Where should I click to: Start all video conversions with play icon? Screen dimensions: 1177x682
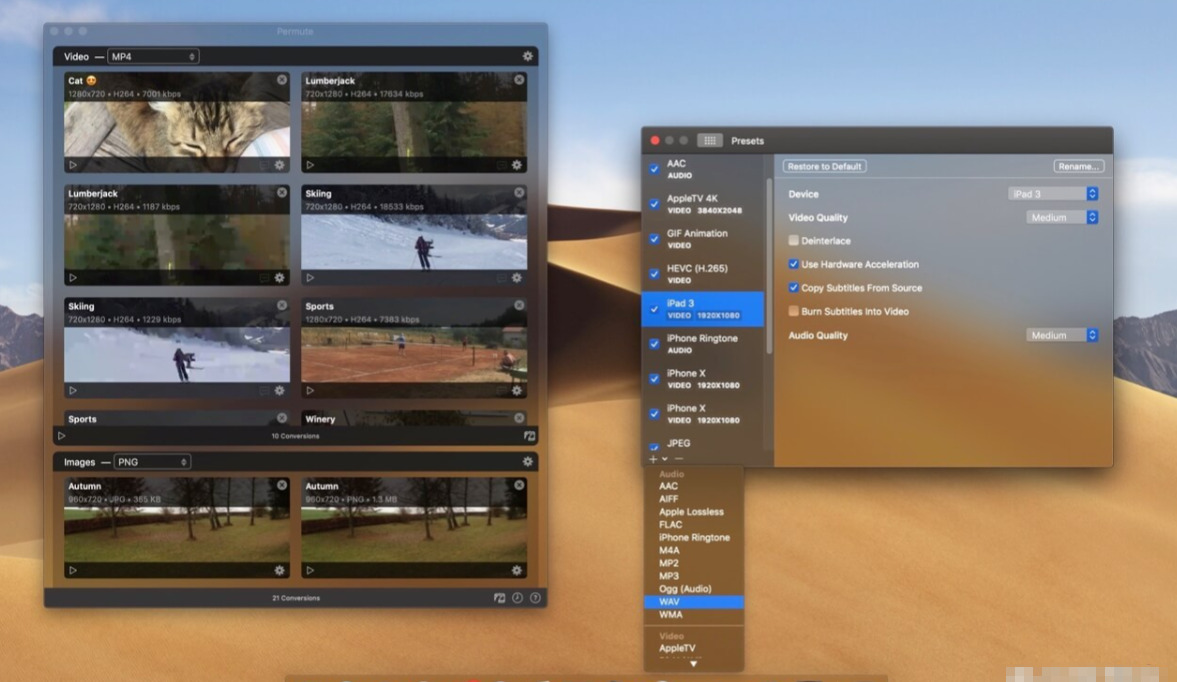(62, 436)
